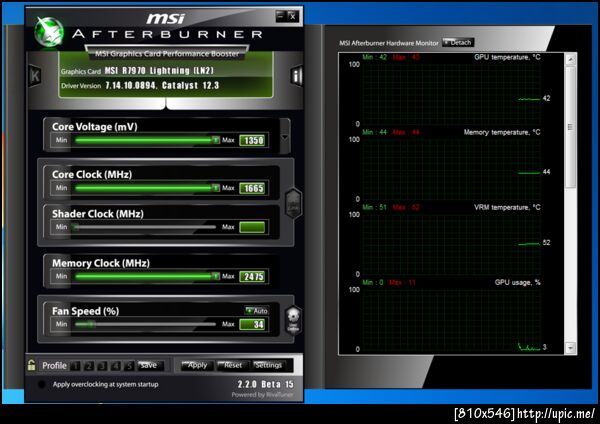
Task: Expand the Core Voltage dropdown arrow
Action: [x=285, y=137]
